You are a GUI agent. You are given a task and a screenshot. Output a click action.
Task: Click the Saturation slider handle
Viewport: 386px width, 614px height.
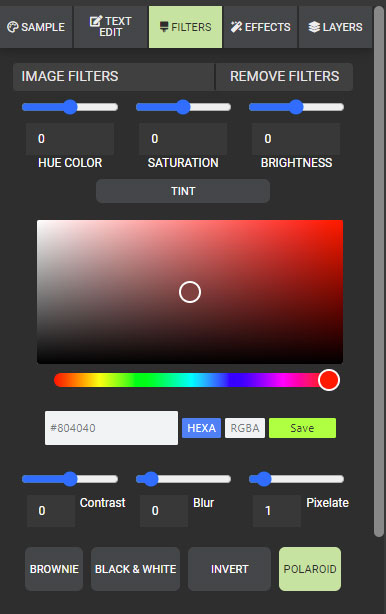183,107
